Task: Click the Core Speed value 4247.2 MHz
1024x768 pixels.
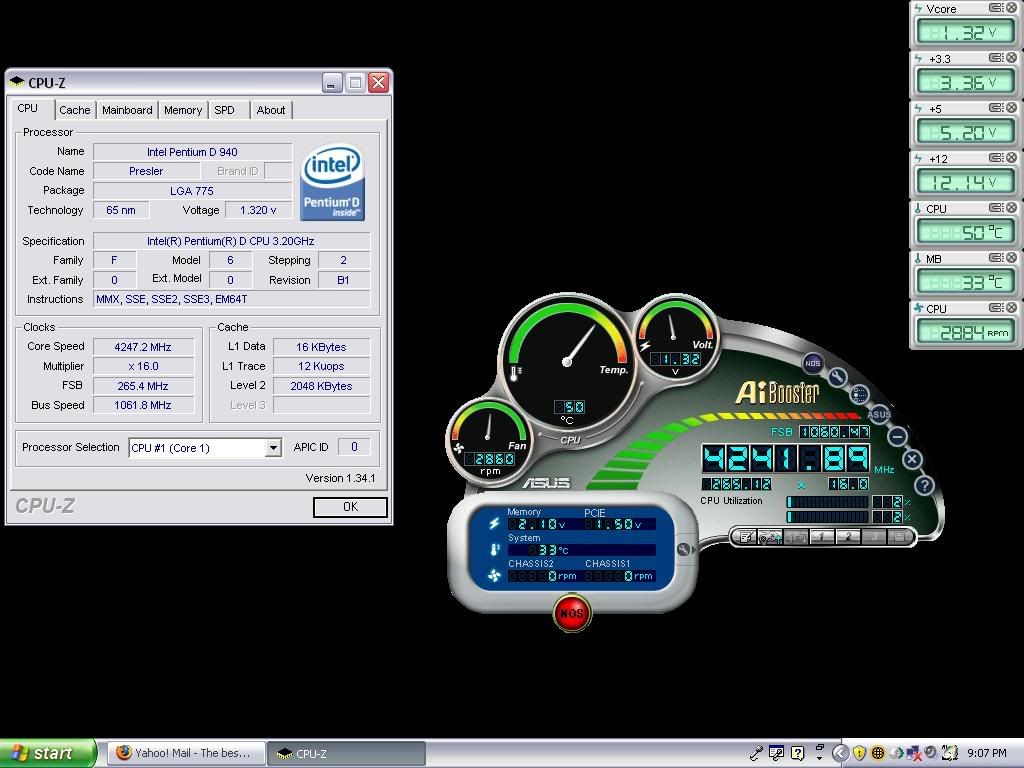Action: [143, 347]
